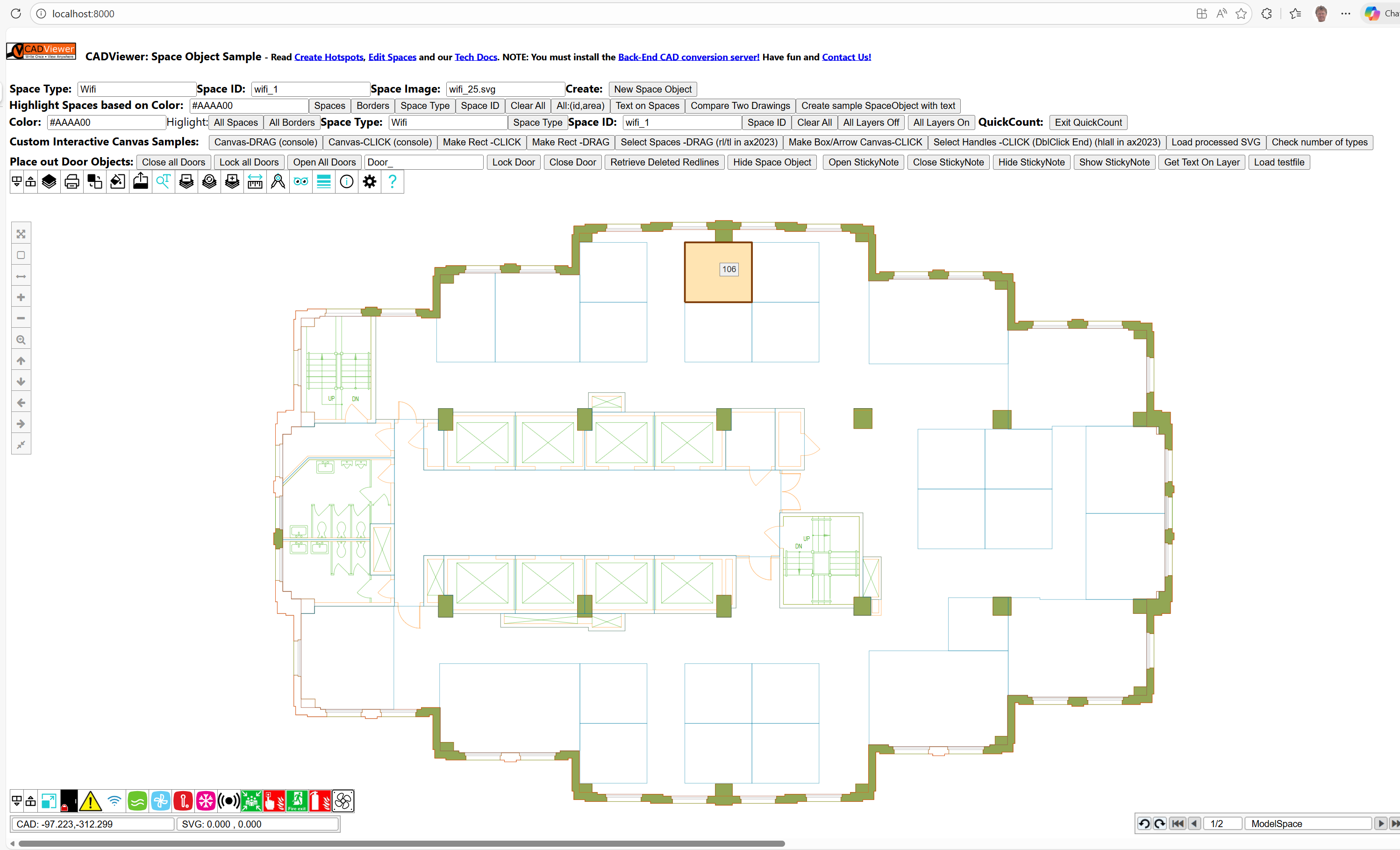Click the print icon in toolbar

tap(72, 182)
